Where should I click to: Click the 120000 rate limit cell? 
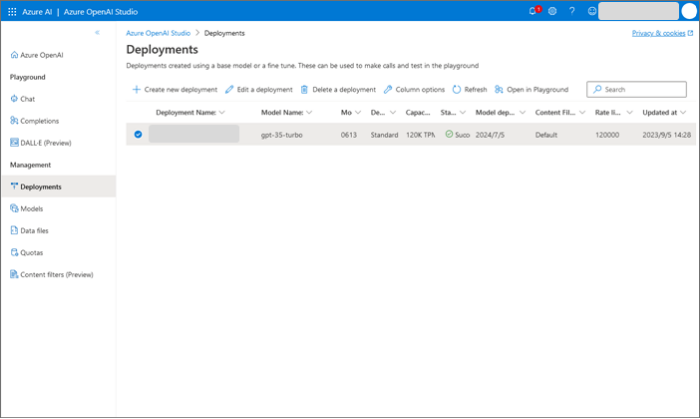(607, 135)
